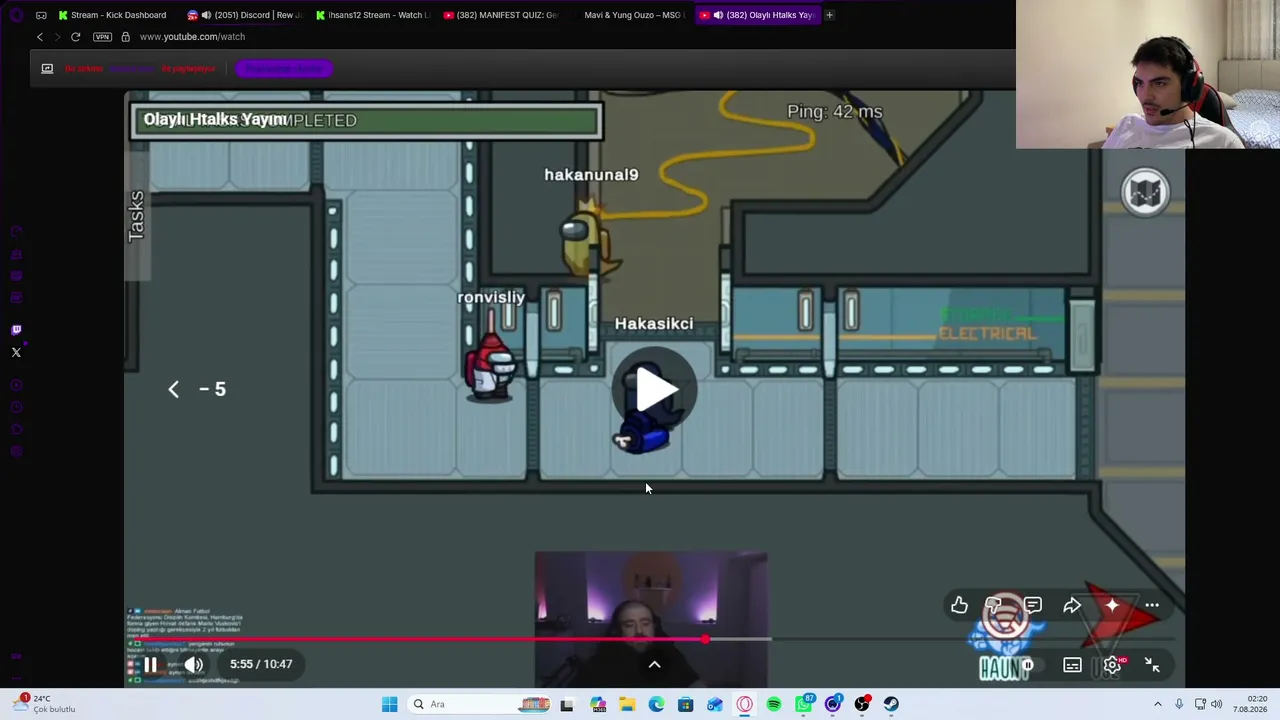Image resolution: width=1280 pixels, height=720 pixels.
Task: Open the MANIFEST QUIZ YouTube tab
Action: (500, 15)
